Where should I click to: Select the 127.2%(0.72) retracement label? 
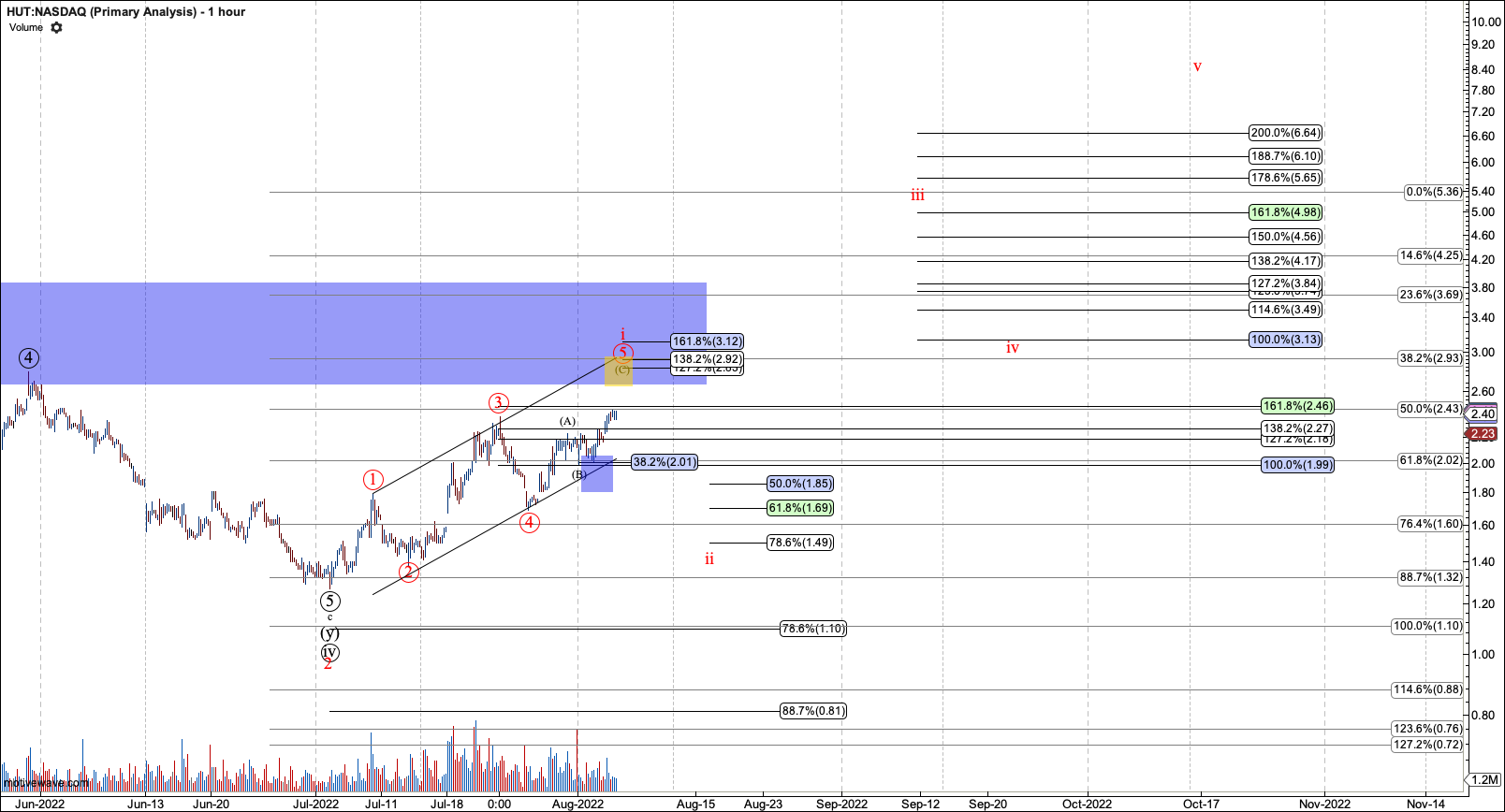click(x=1428, y=745)
